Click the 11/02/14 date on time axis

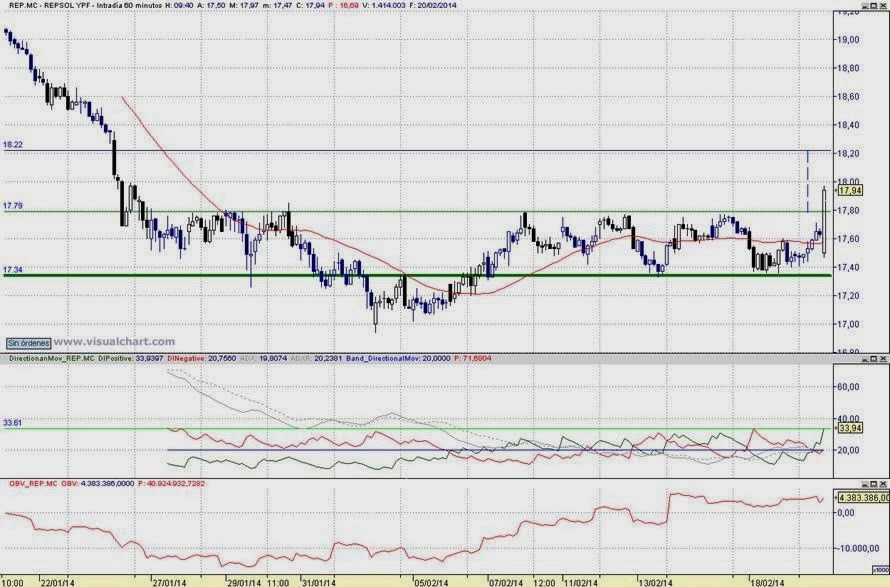click(x=581, y=582)
